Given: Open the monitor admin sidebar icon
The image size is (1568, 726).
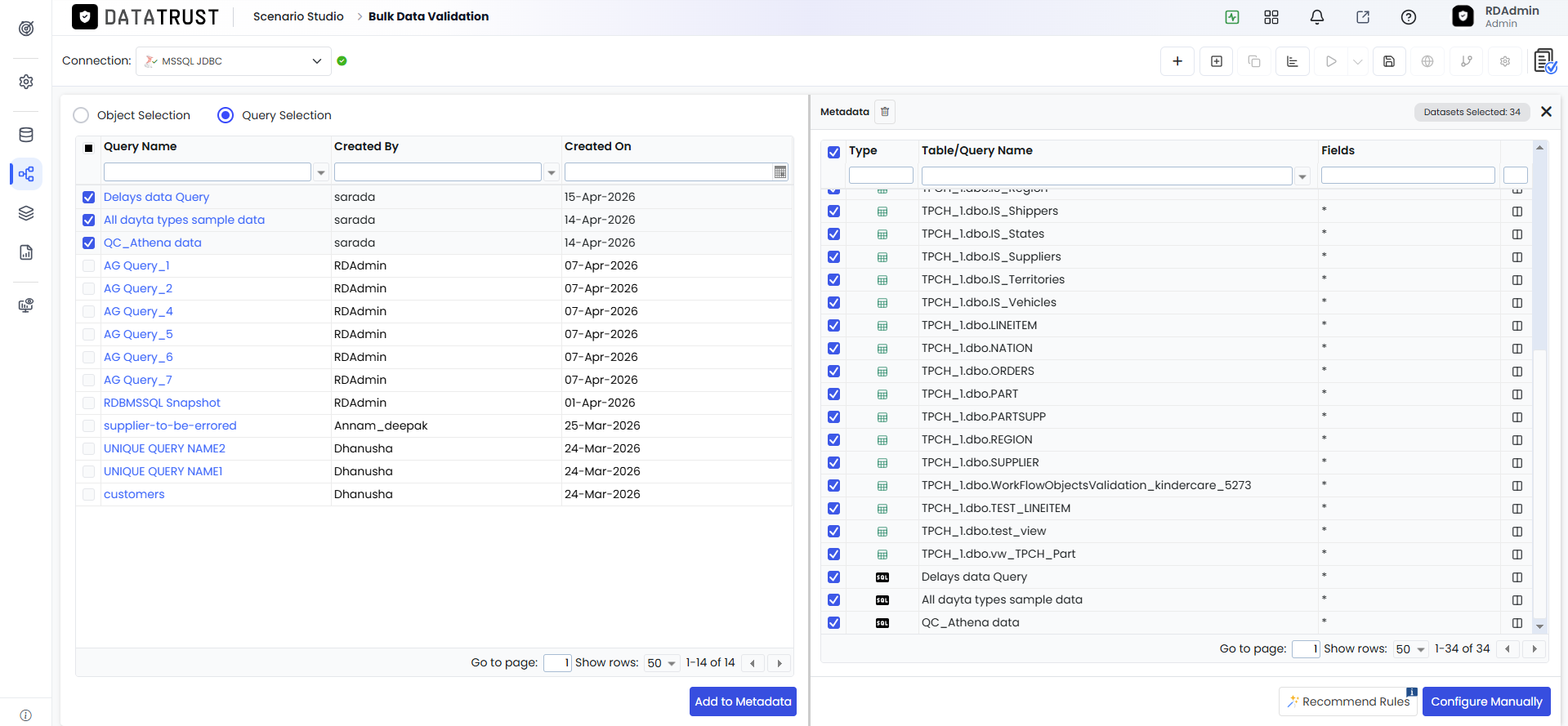Looking at the screenshot, I should [26, 305].
